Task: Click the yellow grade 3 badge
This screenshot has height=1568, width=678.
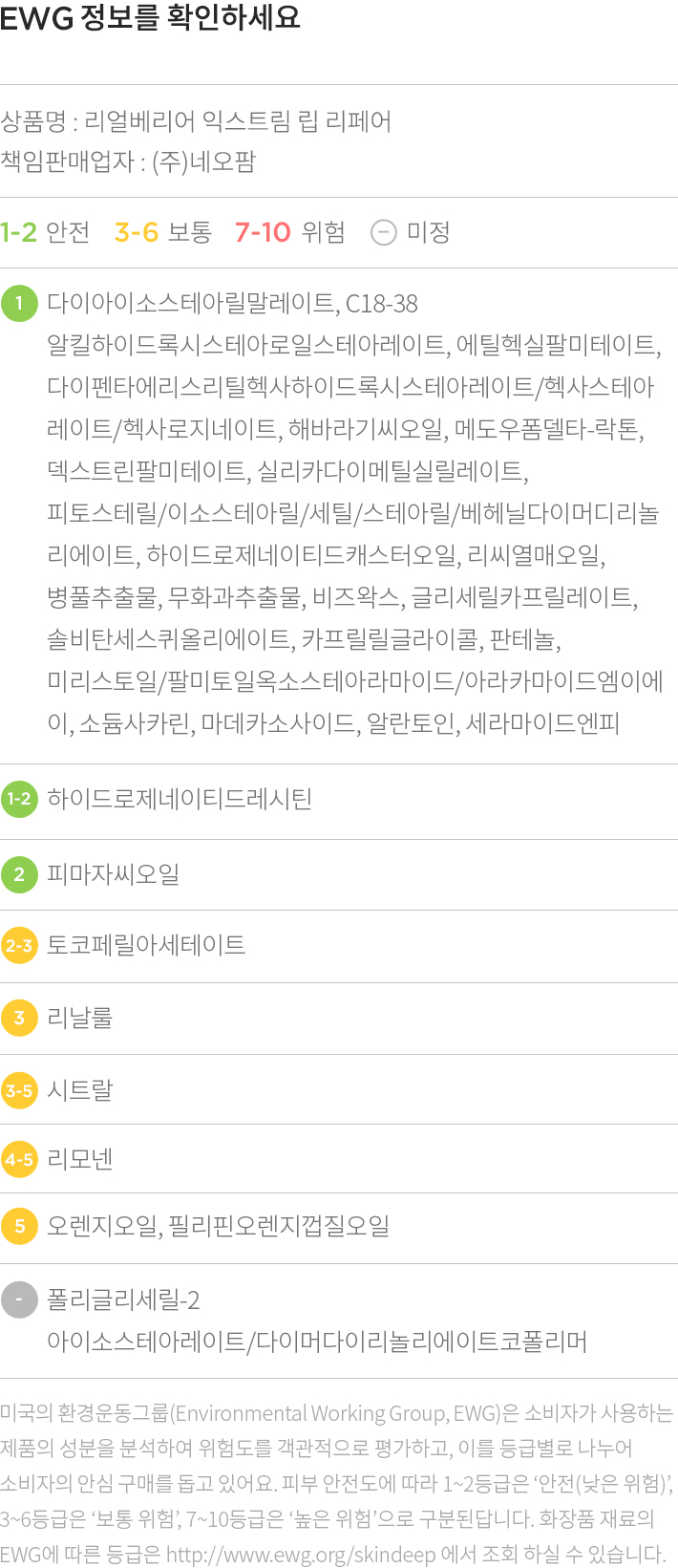Action: pyautogui.click(x=19, y=1018)
